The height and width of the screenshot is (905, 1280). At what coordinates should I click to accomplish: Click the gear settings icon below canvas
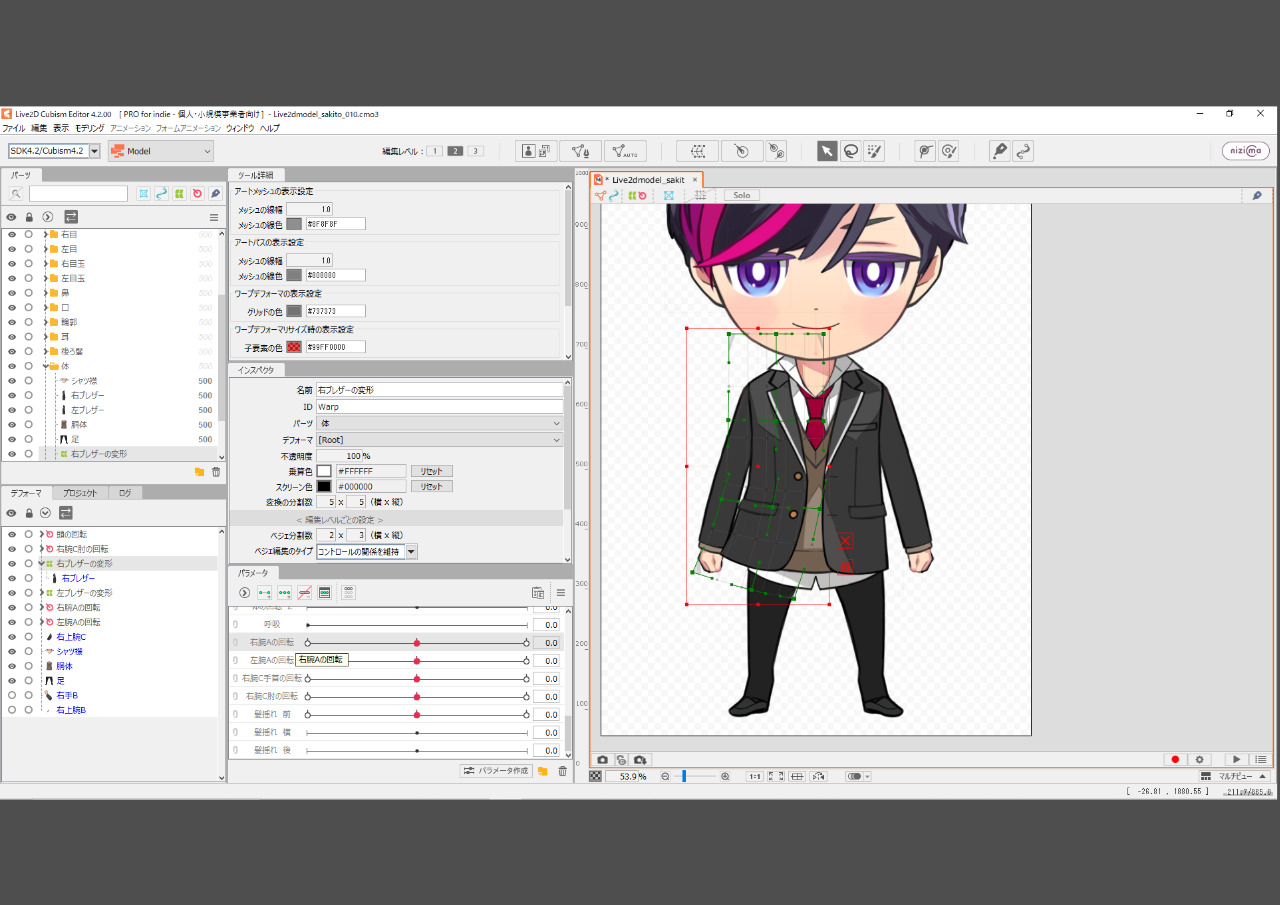pyautogui.click(x=1200, y=760)
